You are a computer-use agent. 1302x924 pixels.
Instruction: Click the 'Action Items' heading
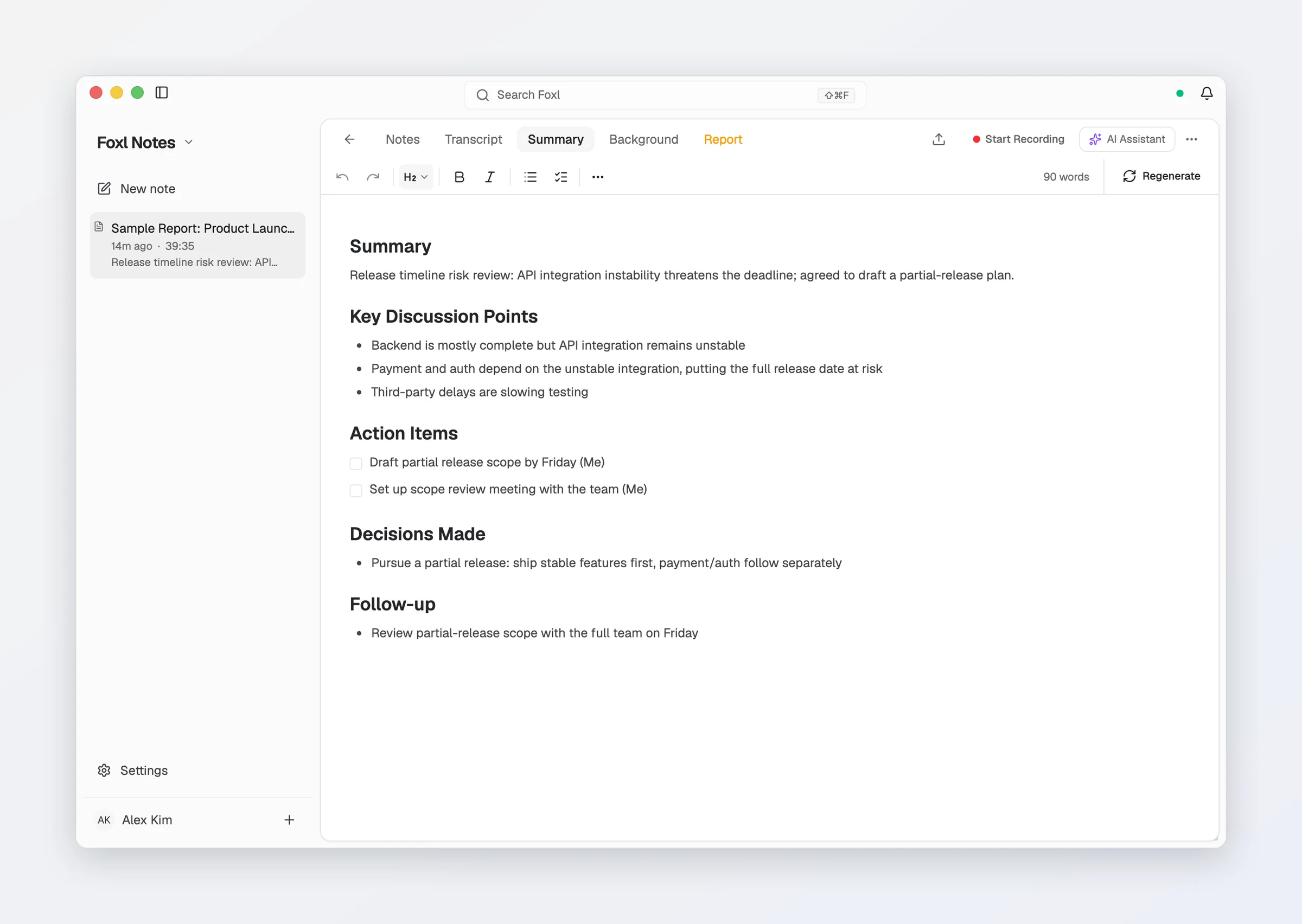coord(404,434)
